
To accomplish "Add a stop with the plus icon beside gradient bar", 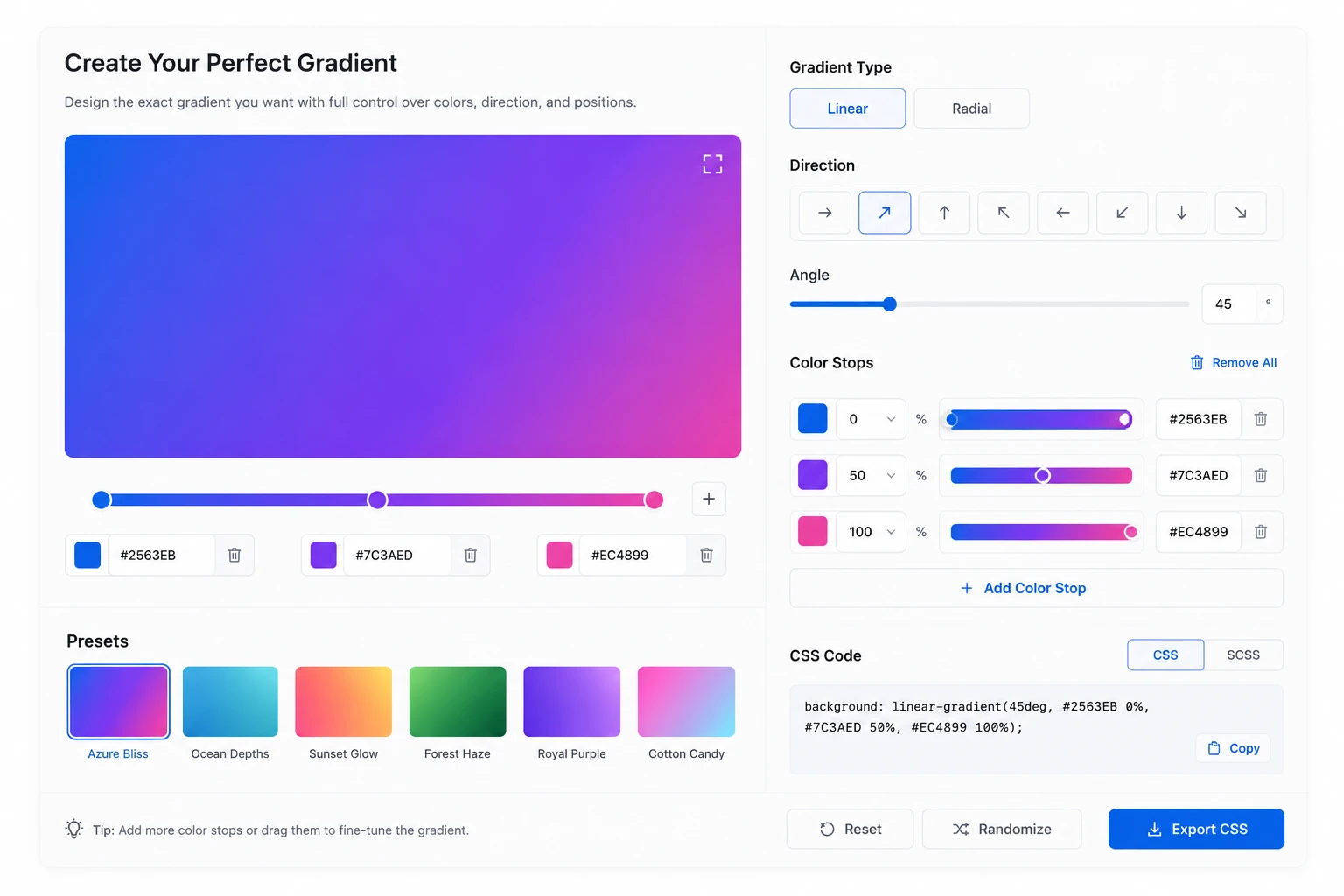I will coord(709,499).
